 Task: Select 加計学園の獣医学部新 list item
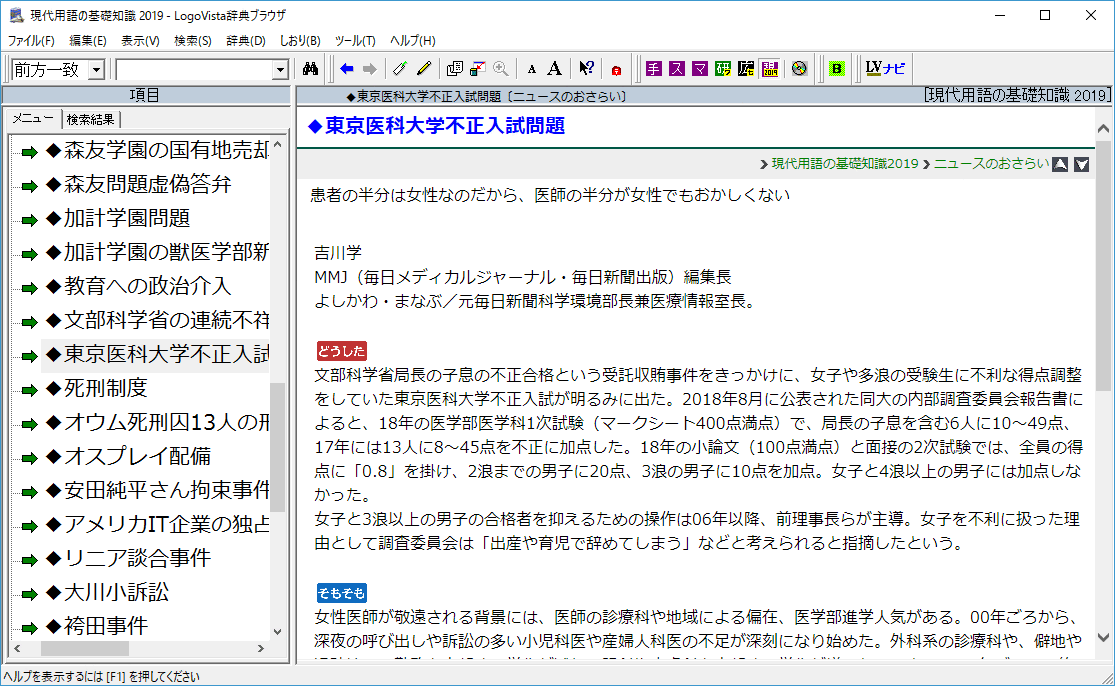click(156, 252)
